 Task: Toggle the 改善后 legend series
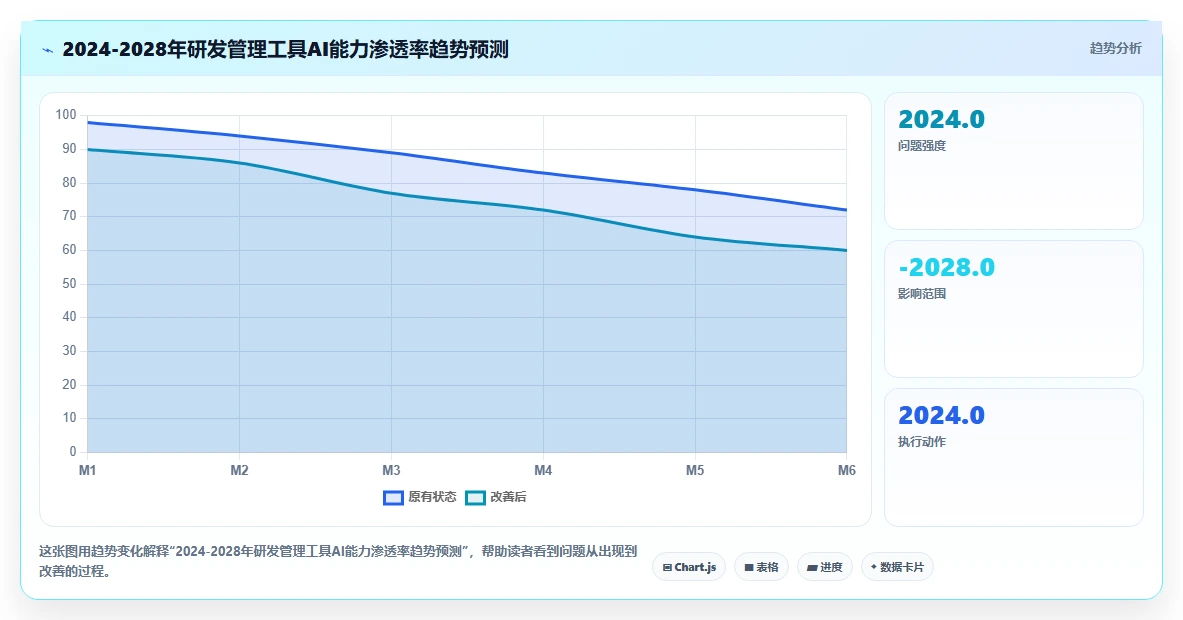coord(496,497)
